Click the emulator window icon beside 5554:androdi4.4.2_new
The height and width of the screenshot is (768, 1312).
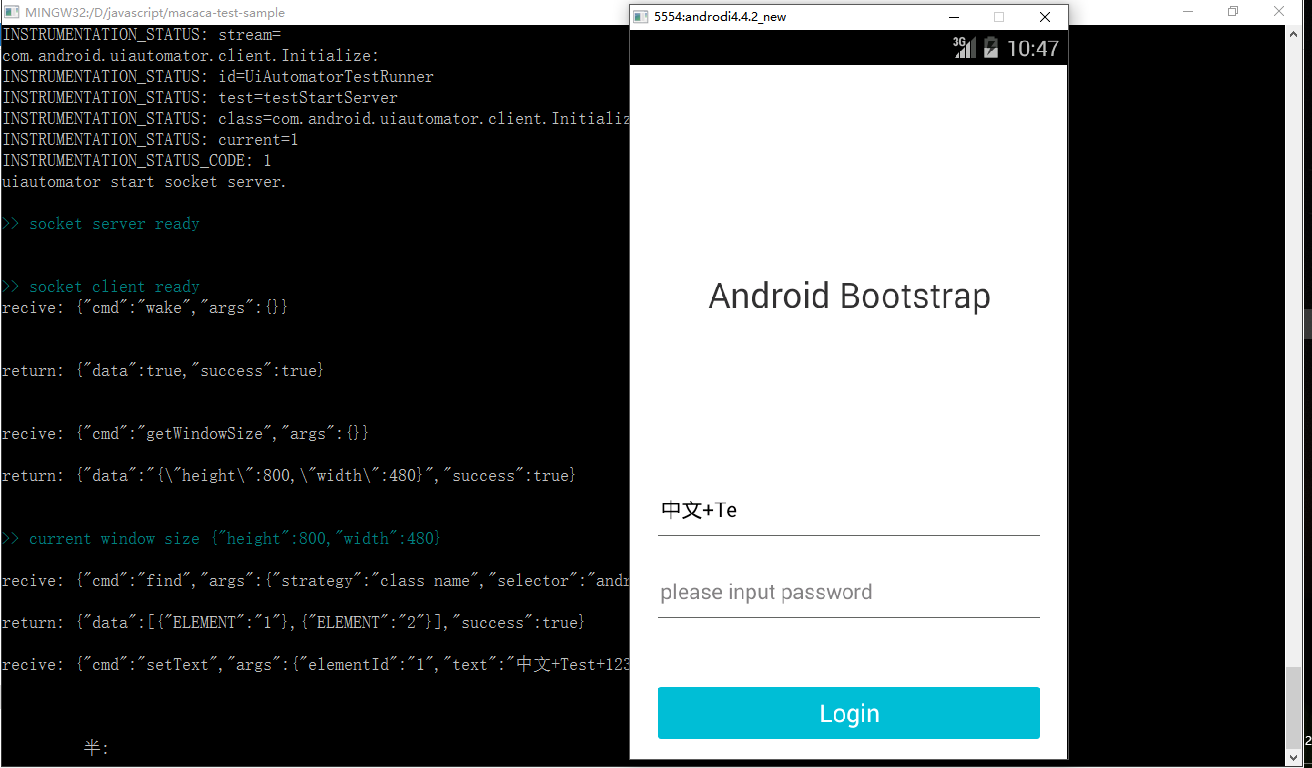[x=642, y=17]
